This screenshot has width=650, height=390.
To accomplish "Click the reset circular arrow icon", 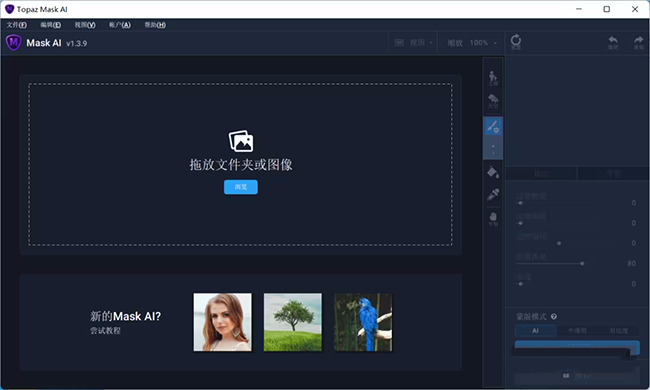I will 516,42.
